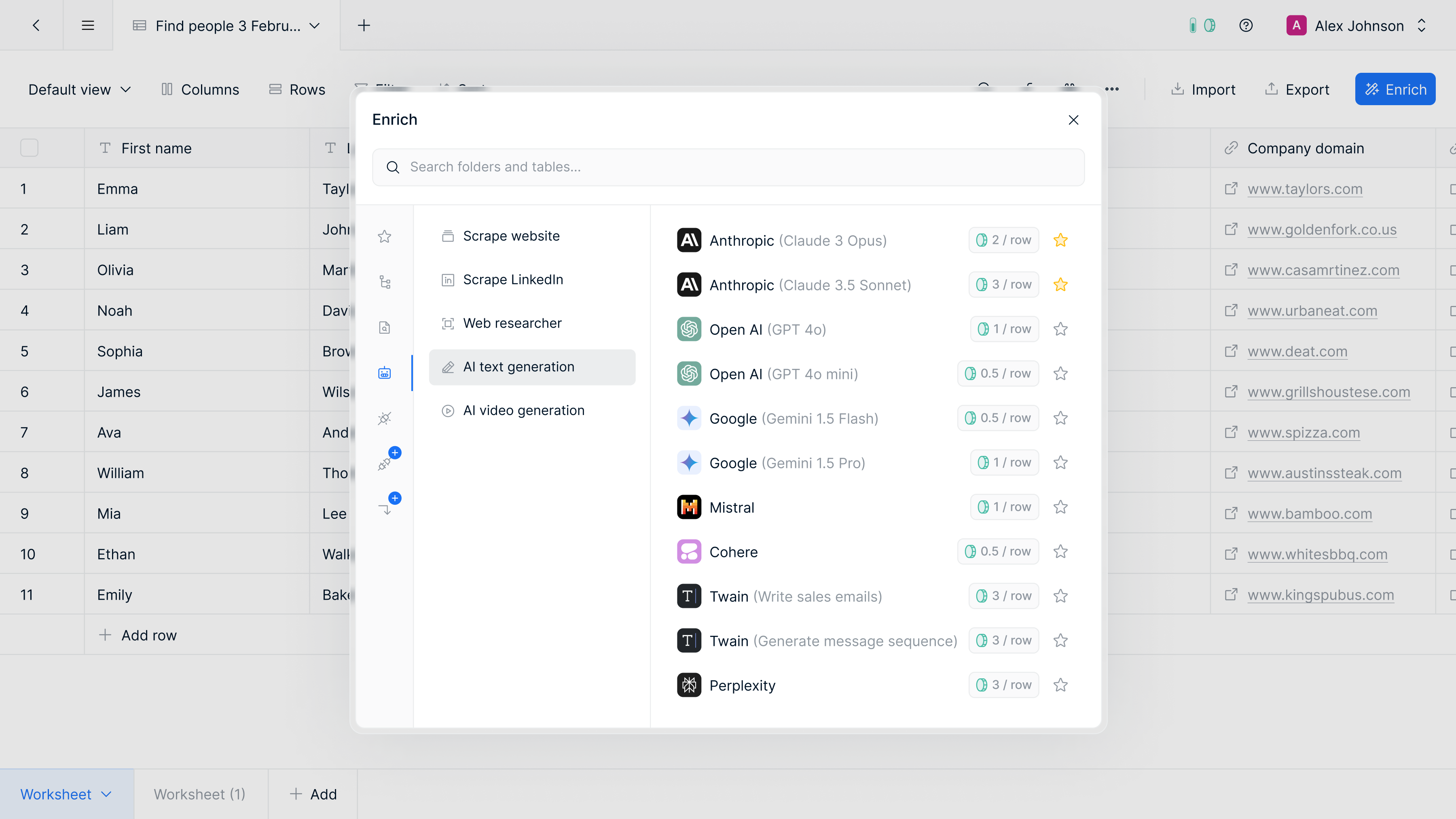The width and height of the screenshot is (1456, 819).
Task: Add a new table with plus icon
Action: point(364,25)
